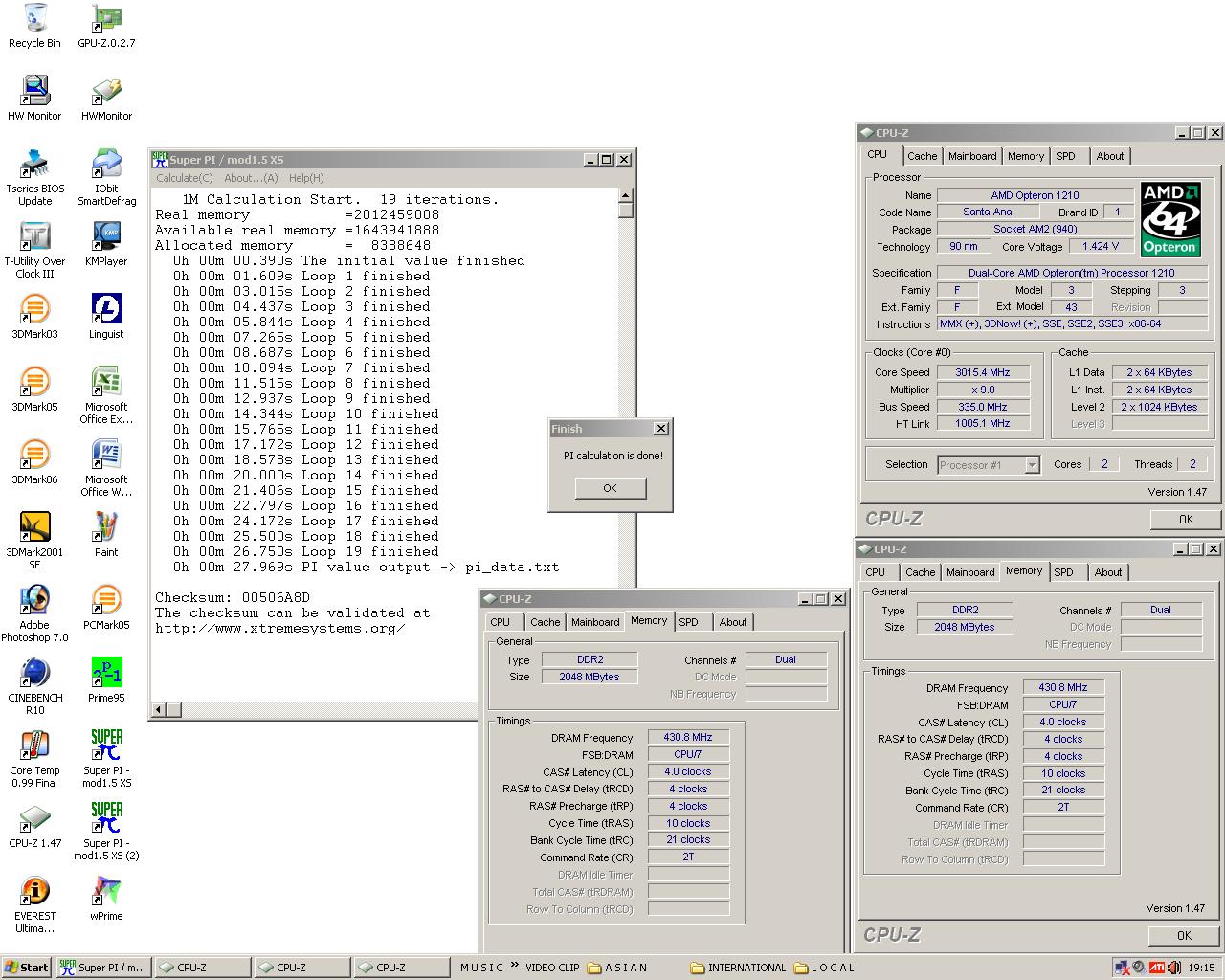Screen dimensions: 1225x980
Task: Open CPU-Z 1.47 desktop icon
Action: pyautogui.click(x=34, y=826)
